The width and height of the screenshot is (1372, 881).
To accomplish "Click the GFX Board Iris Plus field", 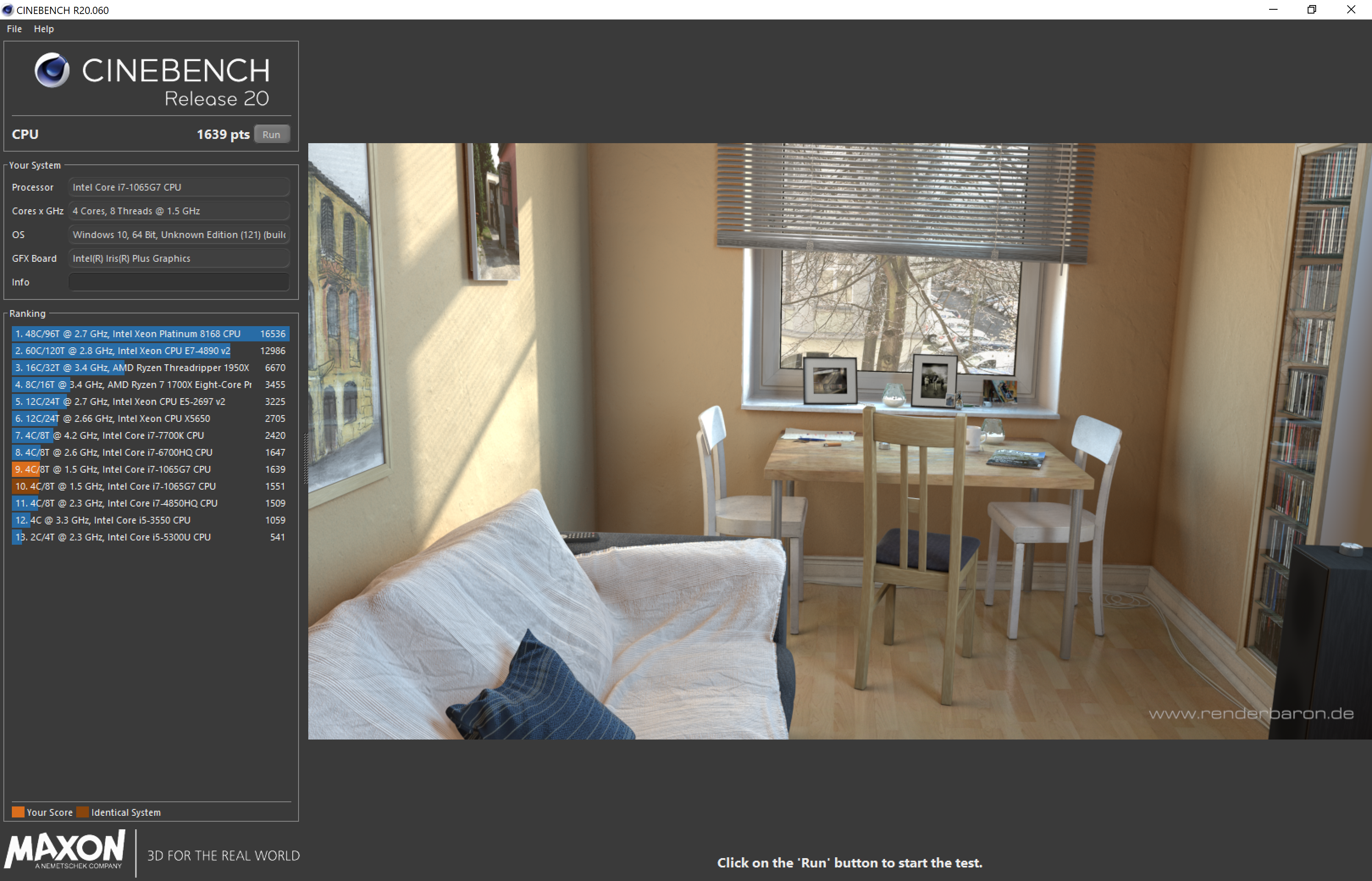I will (x=178, y=258).
